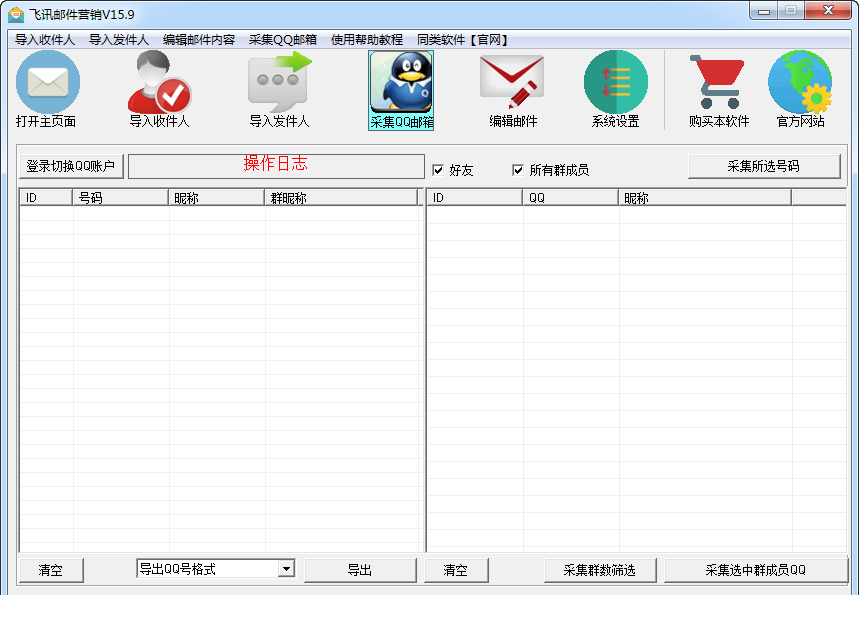859x618 pixels.
Task: Clear the right list with 清空
Action: 456,570
